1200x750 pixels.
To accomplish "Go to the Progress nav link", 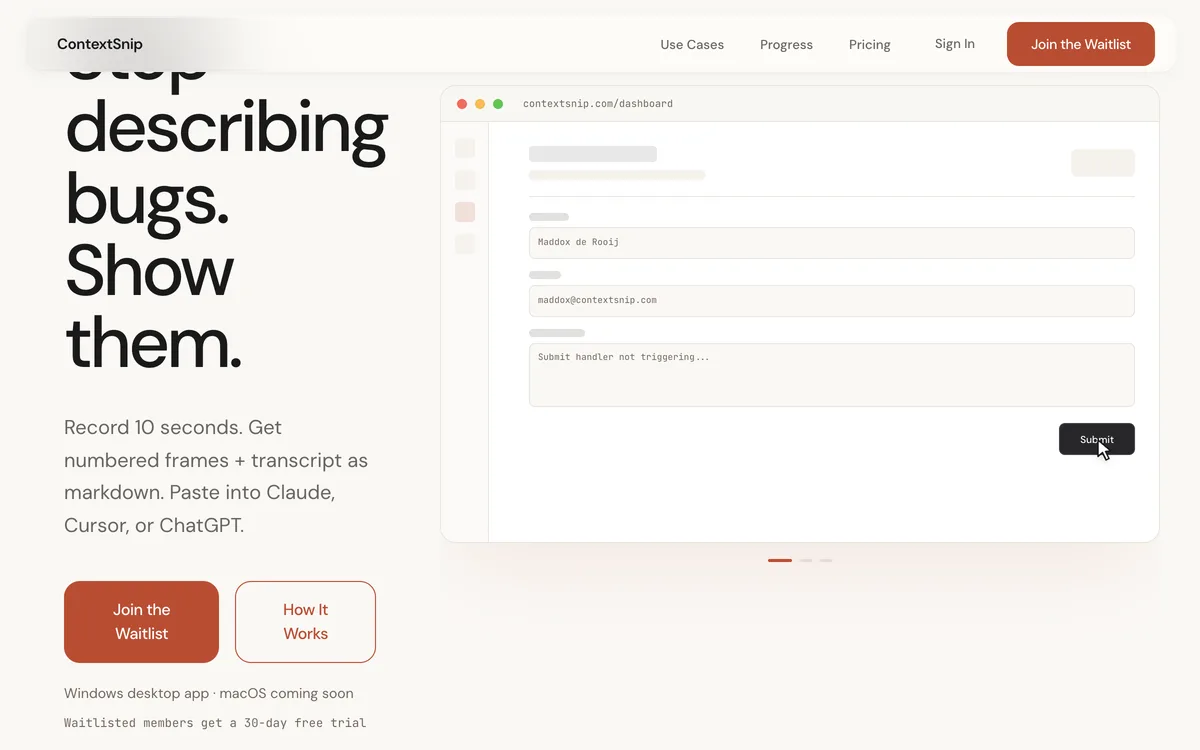I will pos(786,45).
